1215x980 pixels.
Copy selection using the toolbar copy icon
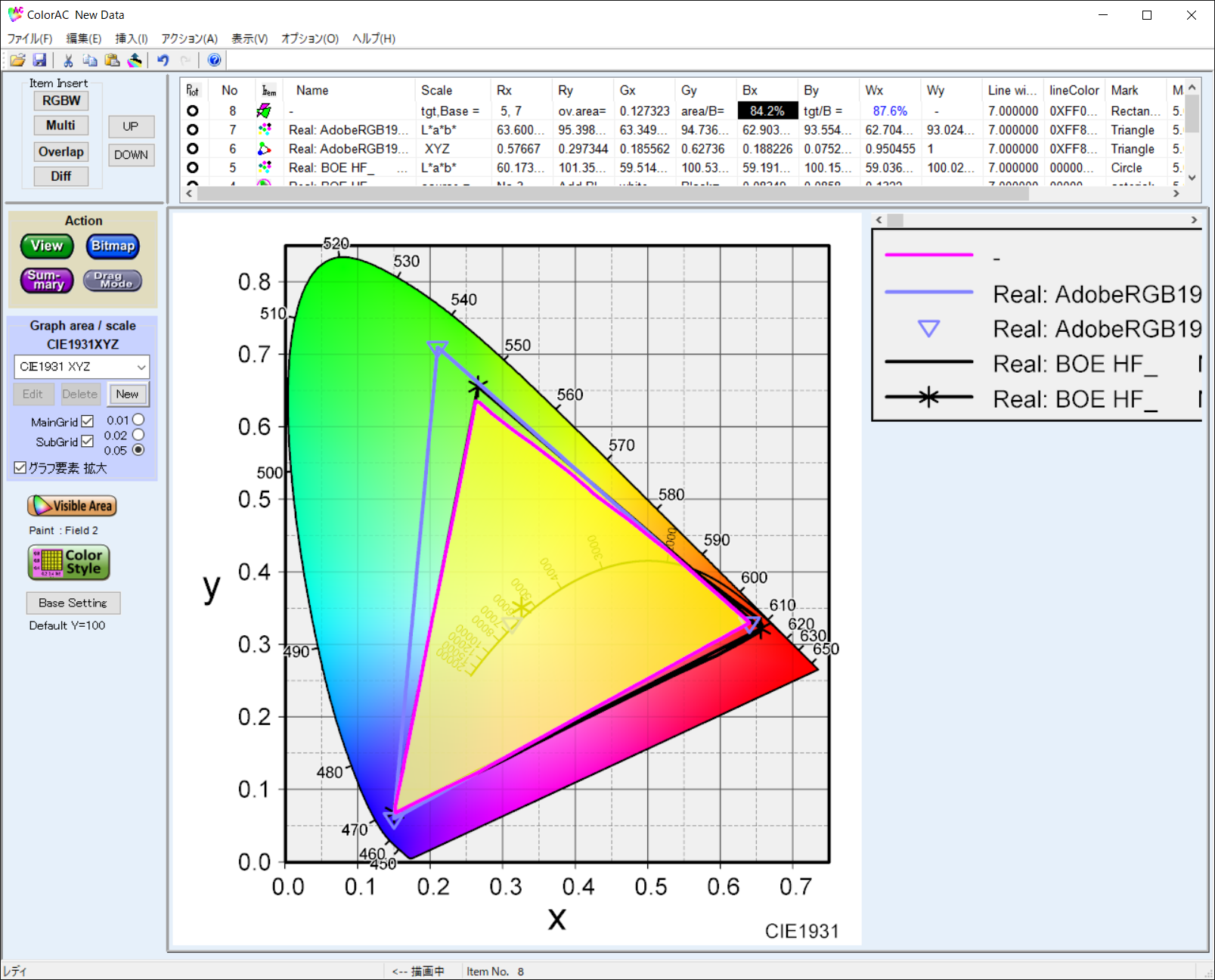pyautogui.click(x=90, y=60)
